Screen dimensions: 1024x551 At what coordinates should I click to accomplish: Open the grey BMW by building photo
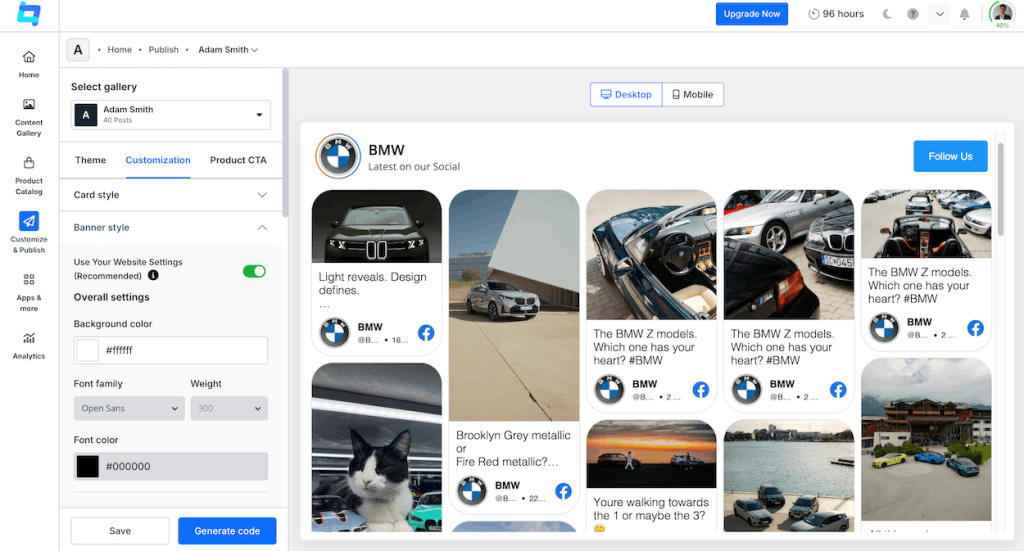click(514, 305)
